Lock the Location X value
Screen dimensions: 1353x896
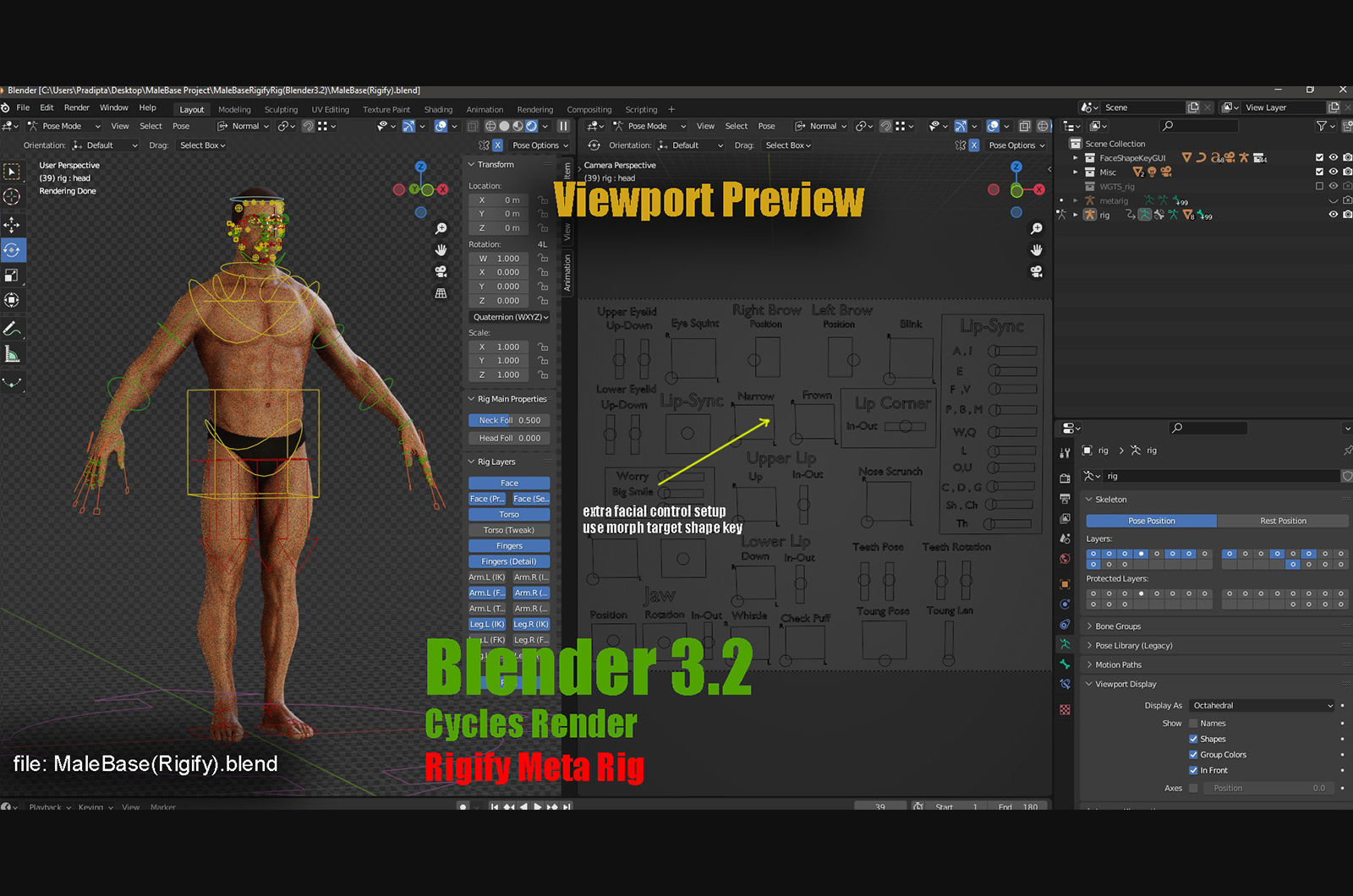pyautogui.click(x=542, y=200)
